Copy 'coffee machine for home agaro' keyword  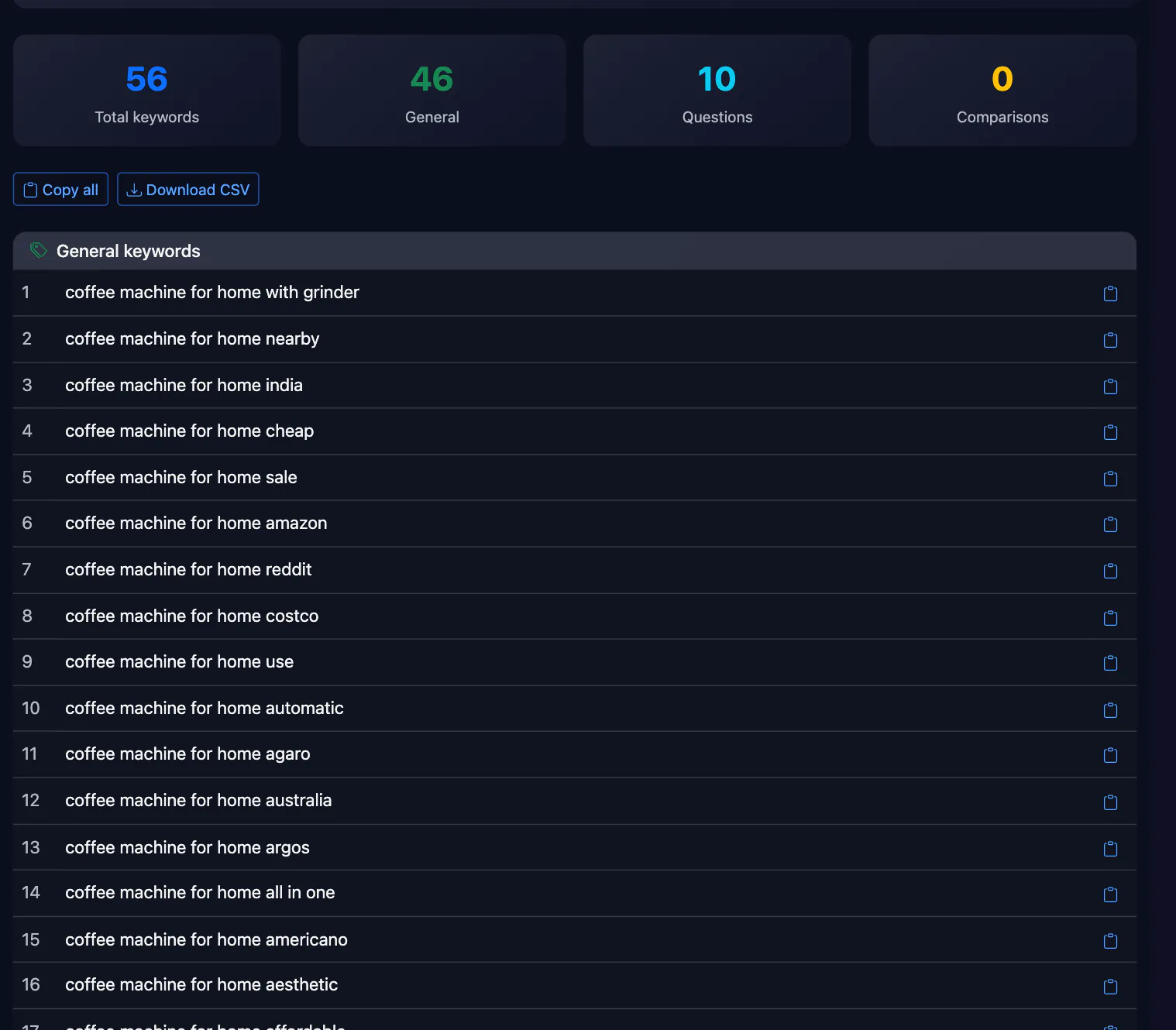click(1110, 755)
